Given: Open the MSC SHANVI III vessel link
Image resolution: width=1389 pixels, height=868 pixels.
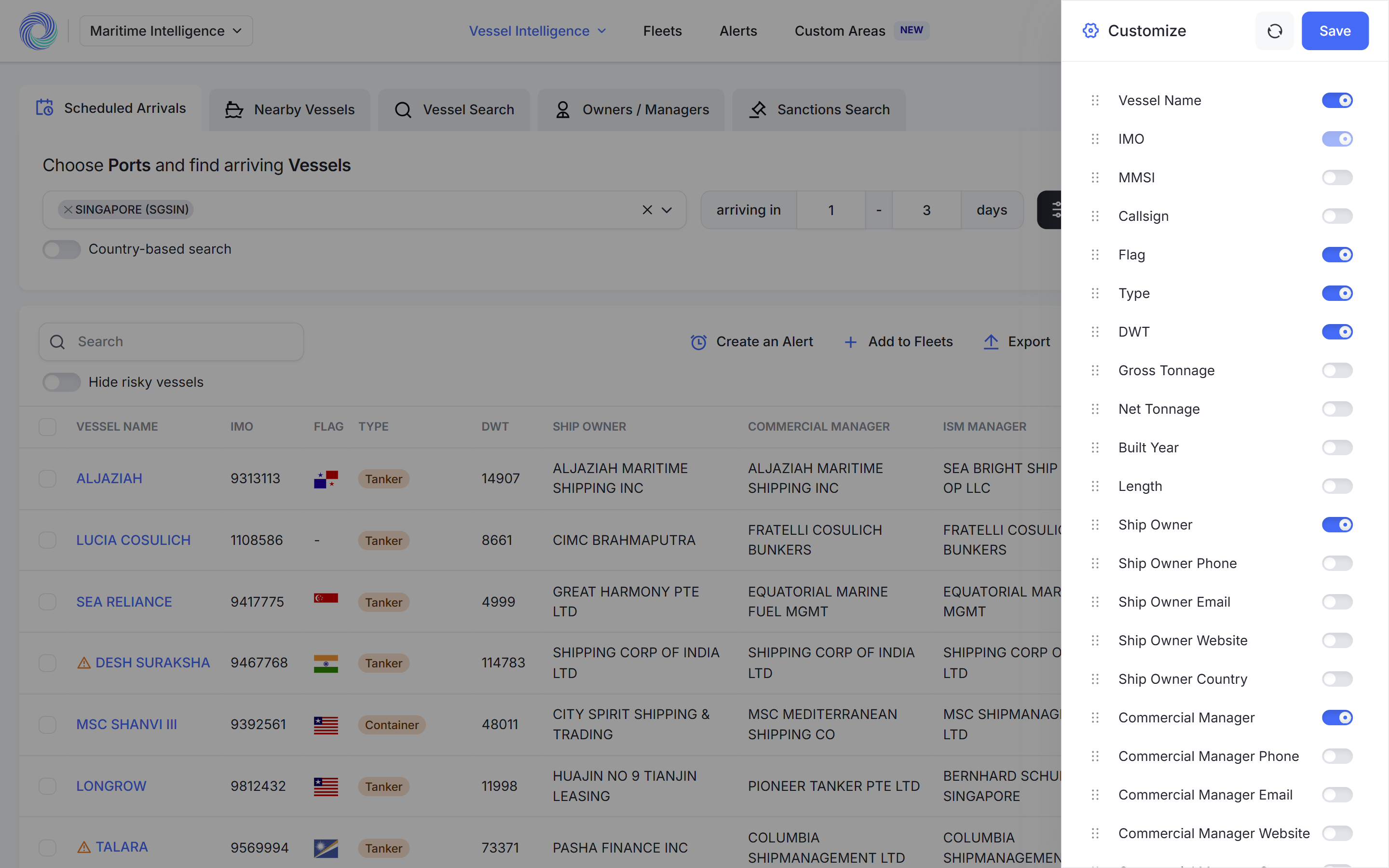Looking at the screenshot, I should click(126, 724).
